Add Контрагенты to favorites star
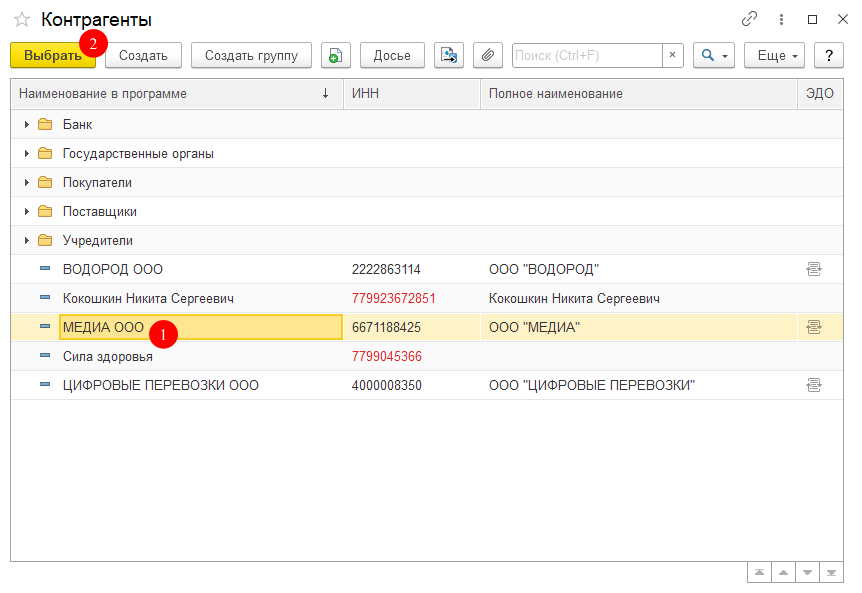 (x=22, y=20)
